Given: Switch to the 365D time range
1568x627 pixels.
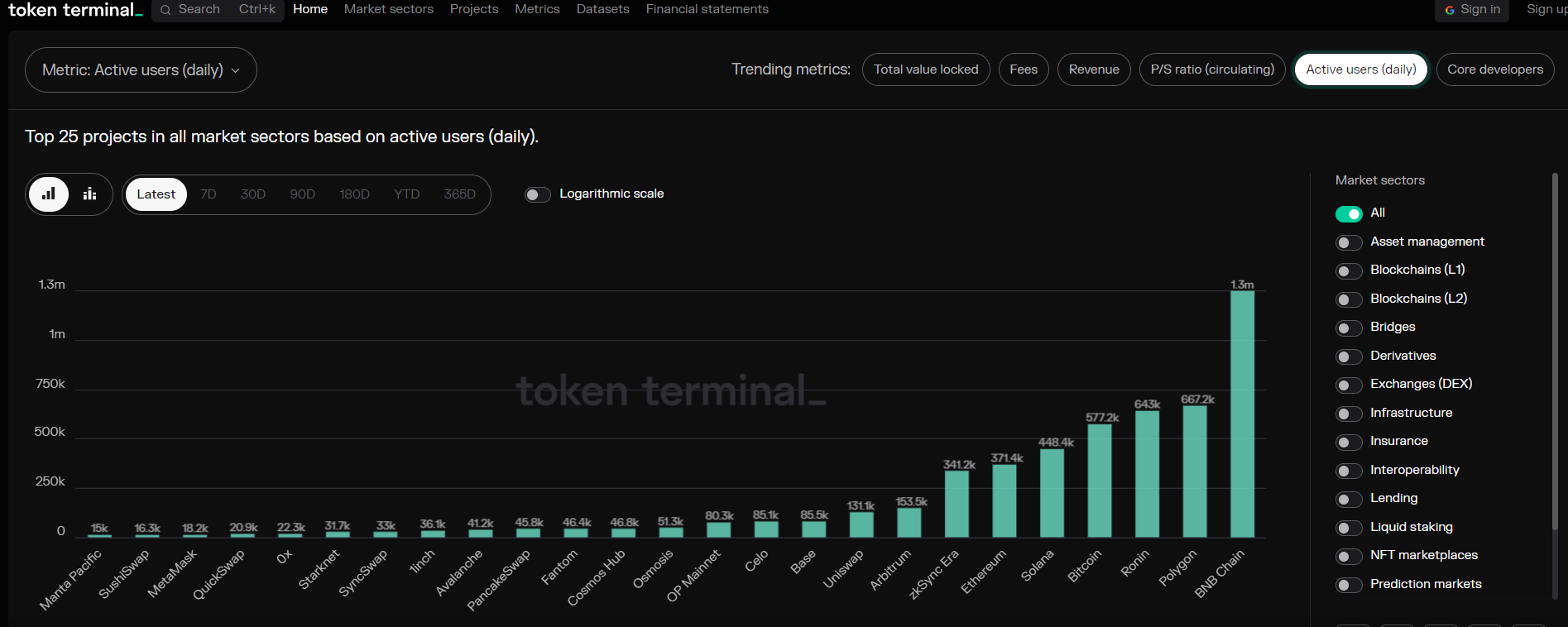Looking at the screenshot, I should coord(459,194).
